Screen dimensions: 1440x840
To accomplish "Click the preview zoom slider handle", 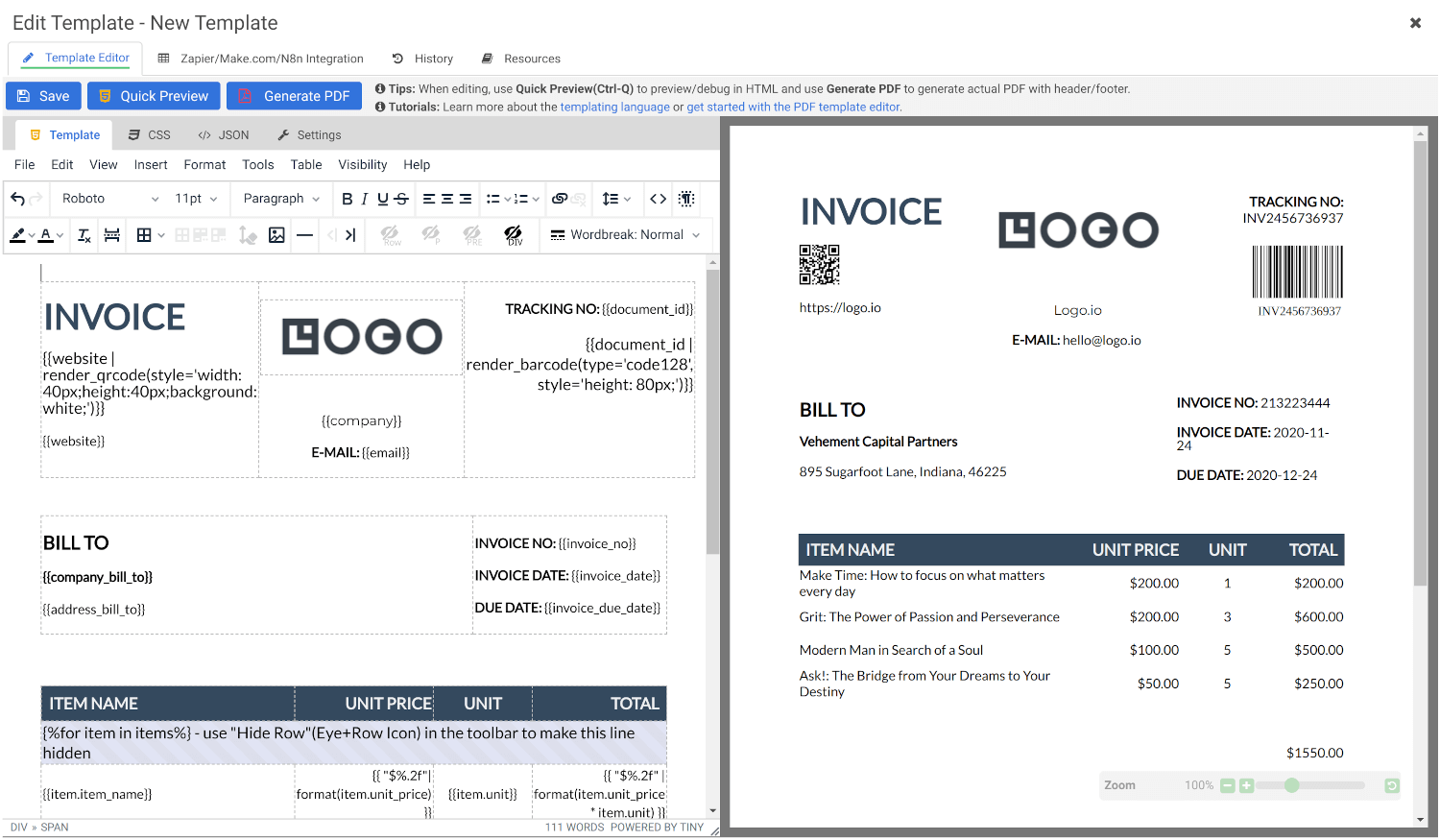I will (1291, 785).
